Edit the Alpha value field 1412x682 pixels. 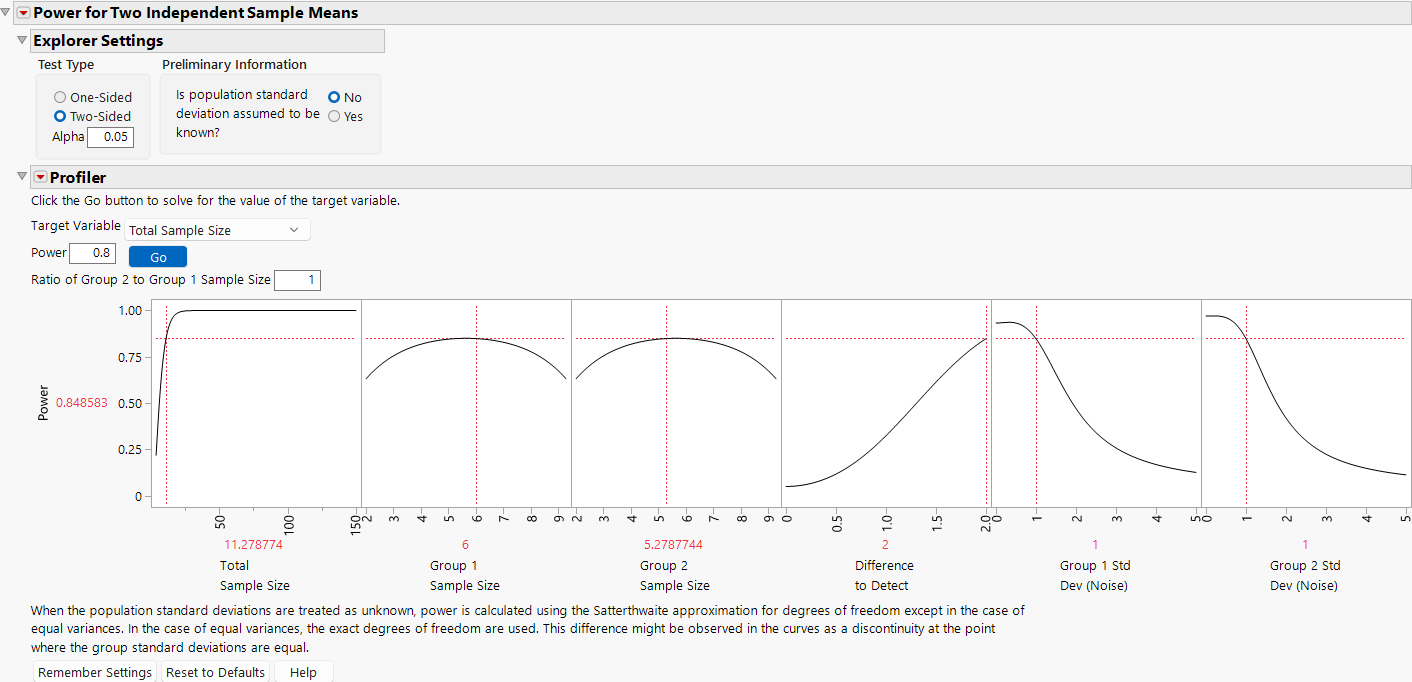pos(110,137)
